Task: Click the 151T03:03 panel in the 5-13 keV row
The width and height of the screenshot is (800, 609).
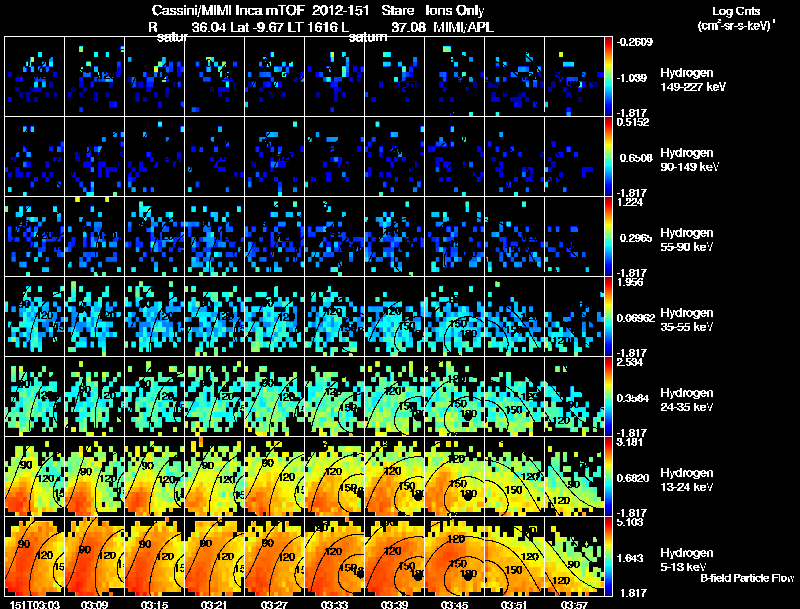Action: click(x=34, y=556)
